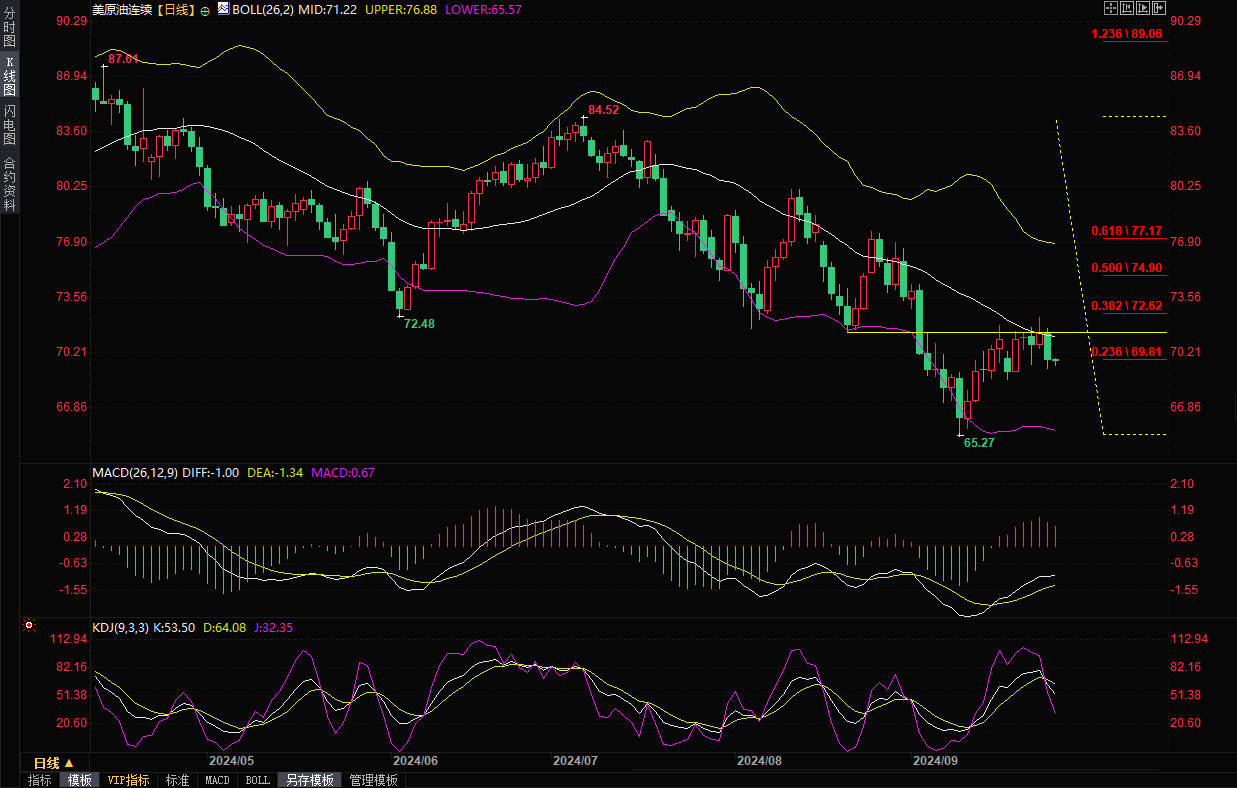Open the 闪电图 sidebar tab
Viewport: 1237px width, 788px height.
coord(9,125)
